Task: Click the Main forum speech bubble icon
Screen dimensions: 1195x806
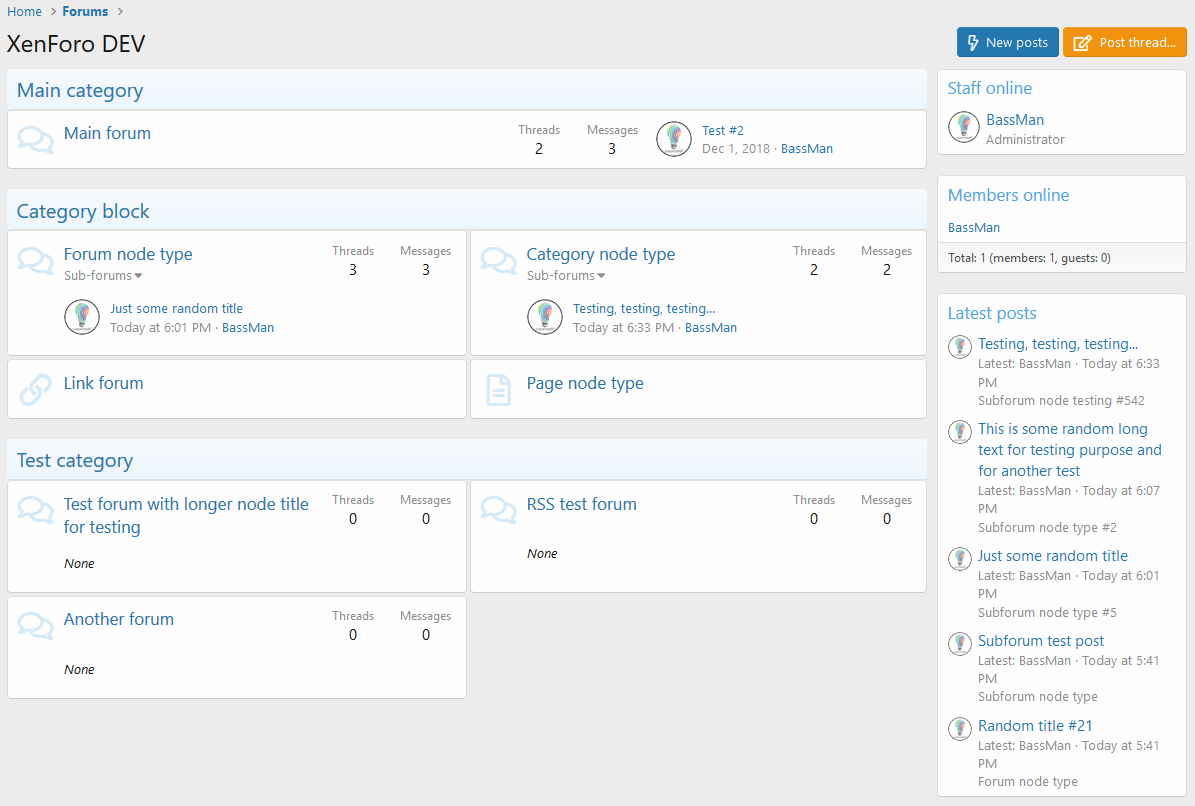Action: [x=36, y=140]
